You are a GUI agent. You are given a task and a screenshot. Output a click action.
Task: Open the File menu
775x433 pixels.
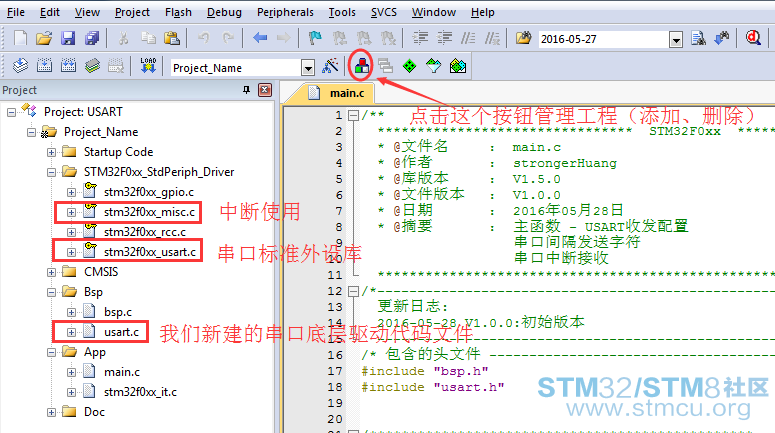point(16,12)
